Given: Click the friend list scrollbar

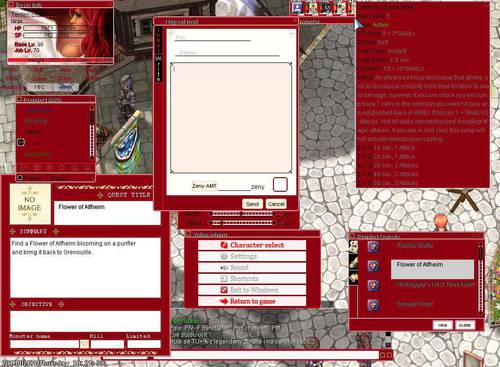Looking at the screenshot, I should point(92,132).
